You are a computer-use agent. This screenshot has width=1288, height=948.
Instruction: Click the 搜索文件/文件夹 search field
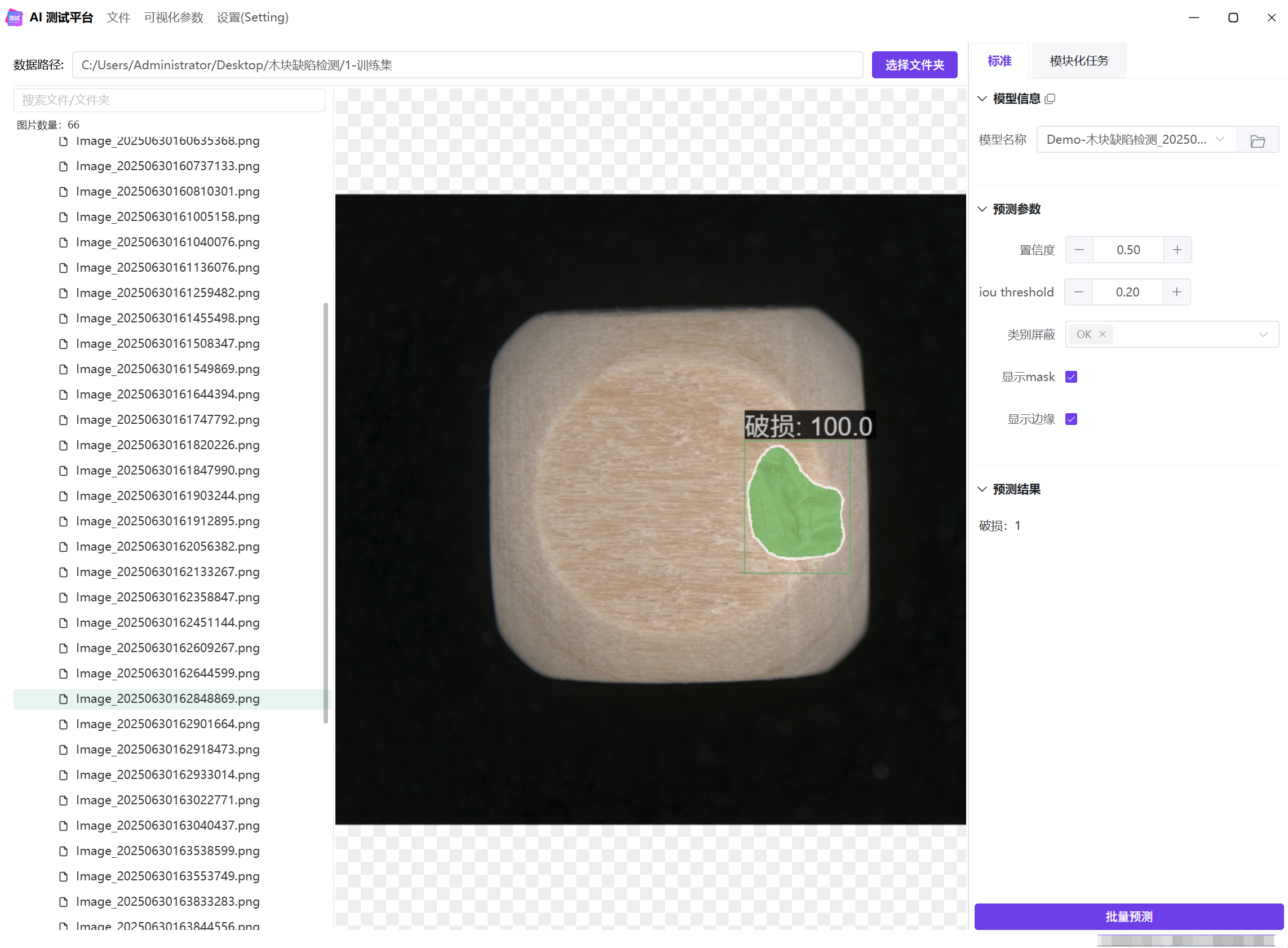coord(169,100)
